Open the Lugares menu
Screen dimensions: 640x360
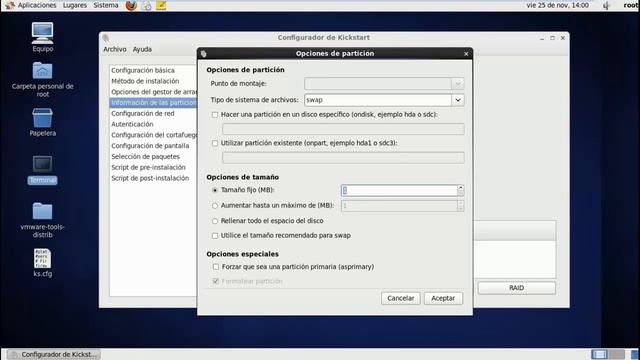[x=75, y=5]
